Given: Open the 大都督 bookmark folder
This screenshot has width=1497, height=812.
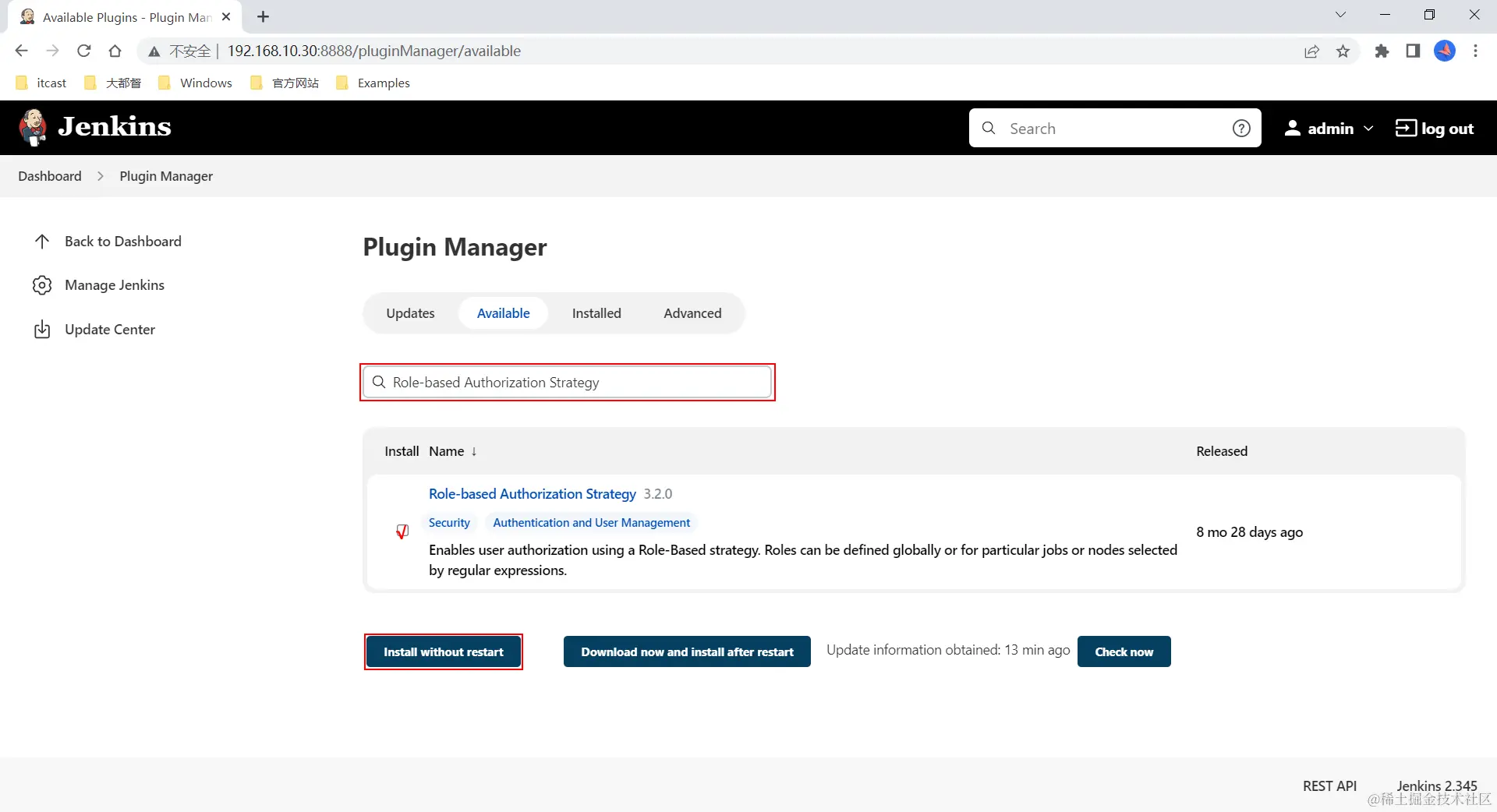Looking at the screenshot, I should pyautogui.click(x=112, y=83).
